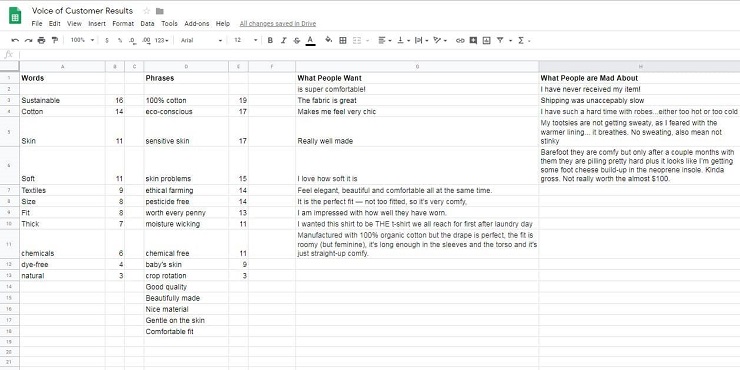Toggle Strikethrough formatting
Viewport: 740px width, 370px height.
pyautogui.click(x=296, y=41)
